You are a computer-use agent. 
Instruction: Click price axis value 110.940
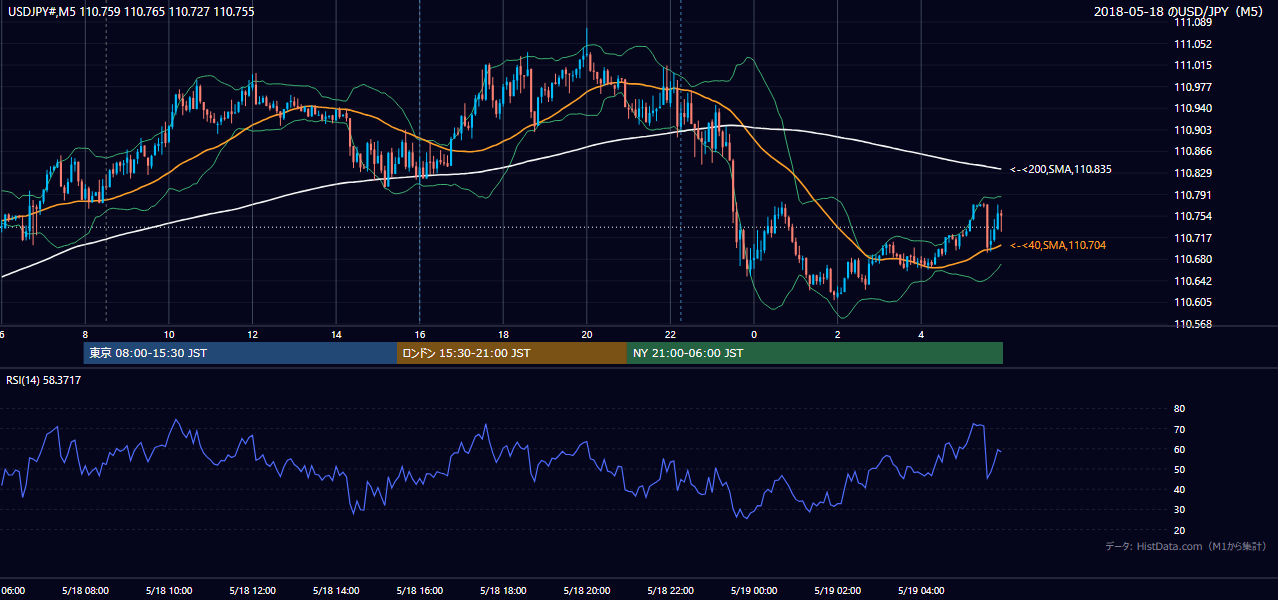1194,109
